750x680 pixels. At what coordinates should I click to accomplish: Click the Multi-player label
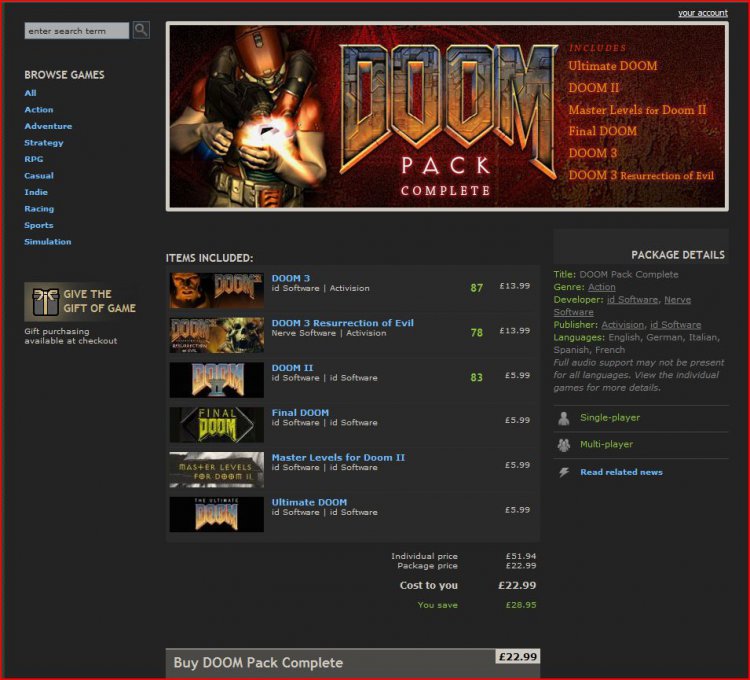coord(607,445)
